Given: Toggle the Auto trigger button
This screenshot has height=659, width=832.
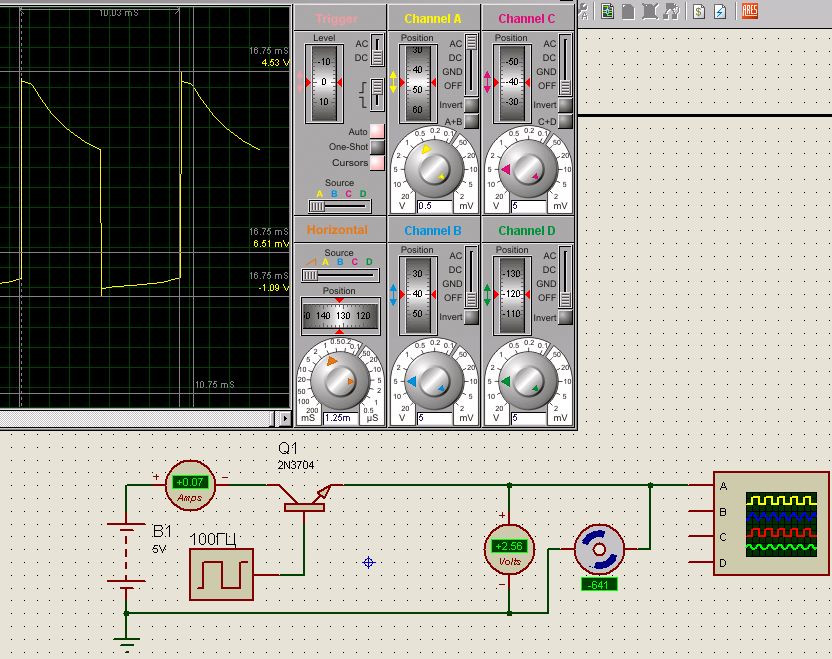Looking at the screenshot, I should [x=377, y=131].
